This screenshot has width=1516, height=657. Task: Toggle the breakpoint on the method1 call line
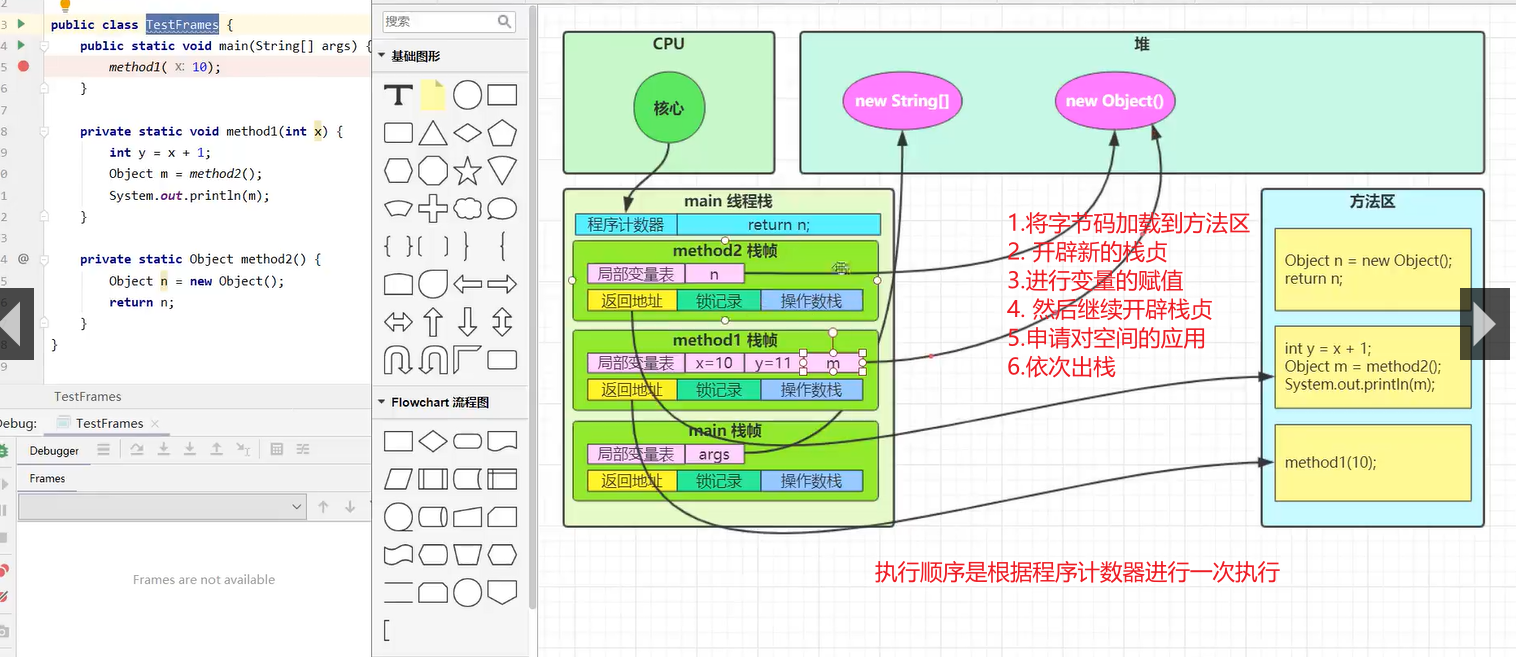point(23,67)
